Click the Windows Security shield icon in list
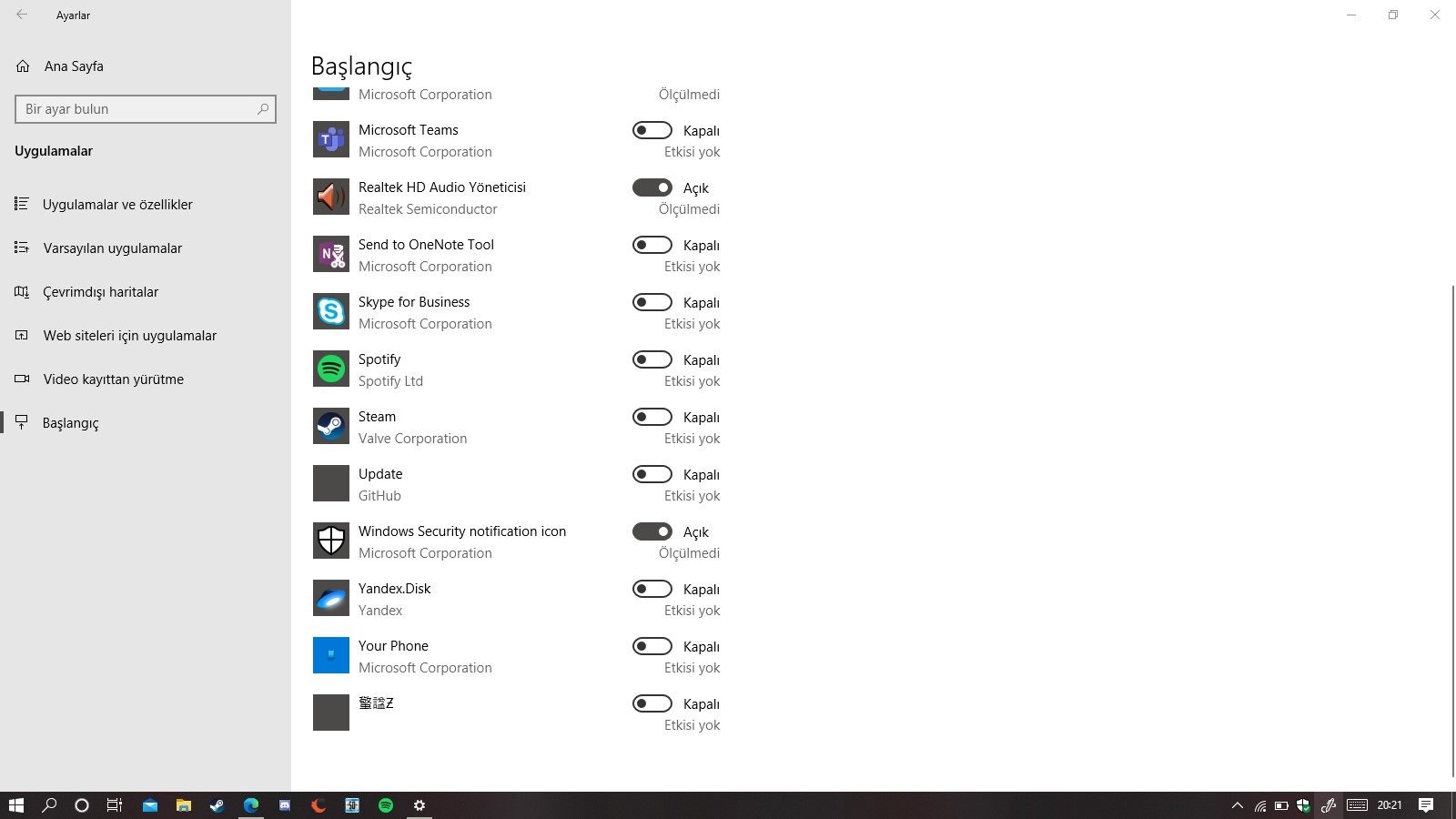Image resolution: width=1456 pixels, height=819 pixels. click(x=331, y=541)
